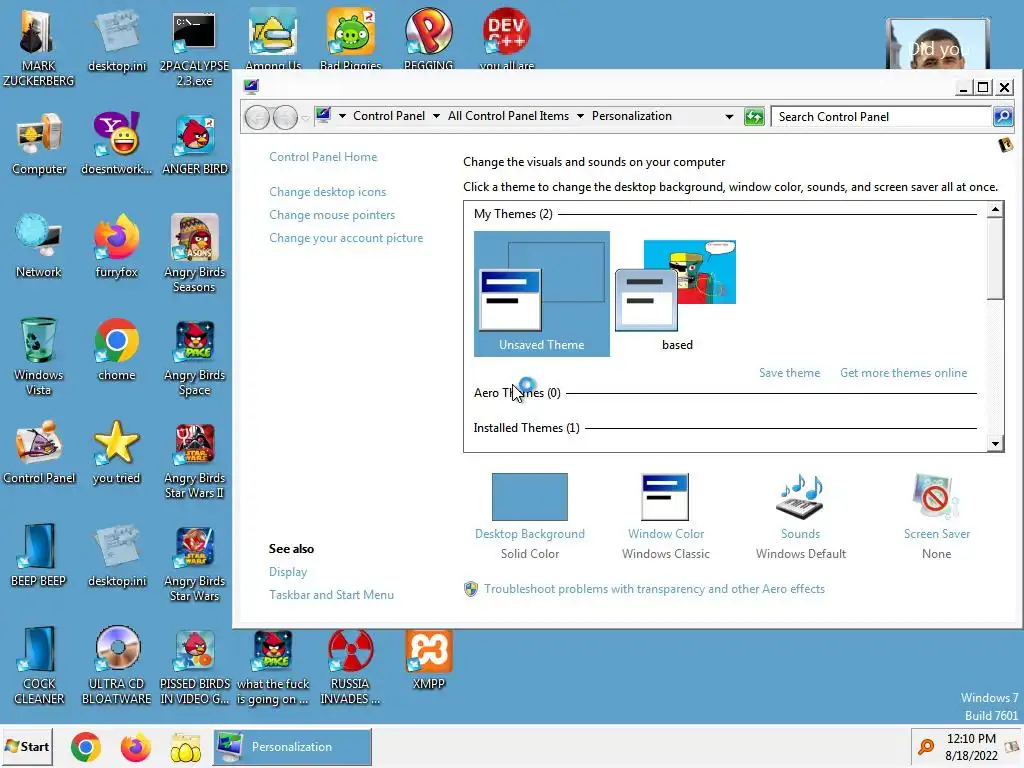
Task: Click the refresh button beside address bar
Action: point(754,117)
